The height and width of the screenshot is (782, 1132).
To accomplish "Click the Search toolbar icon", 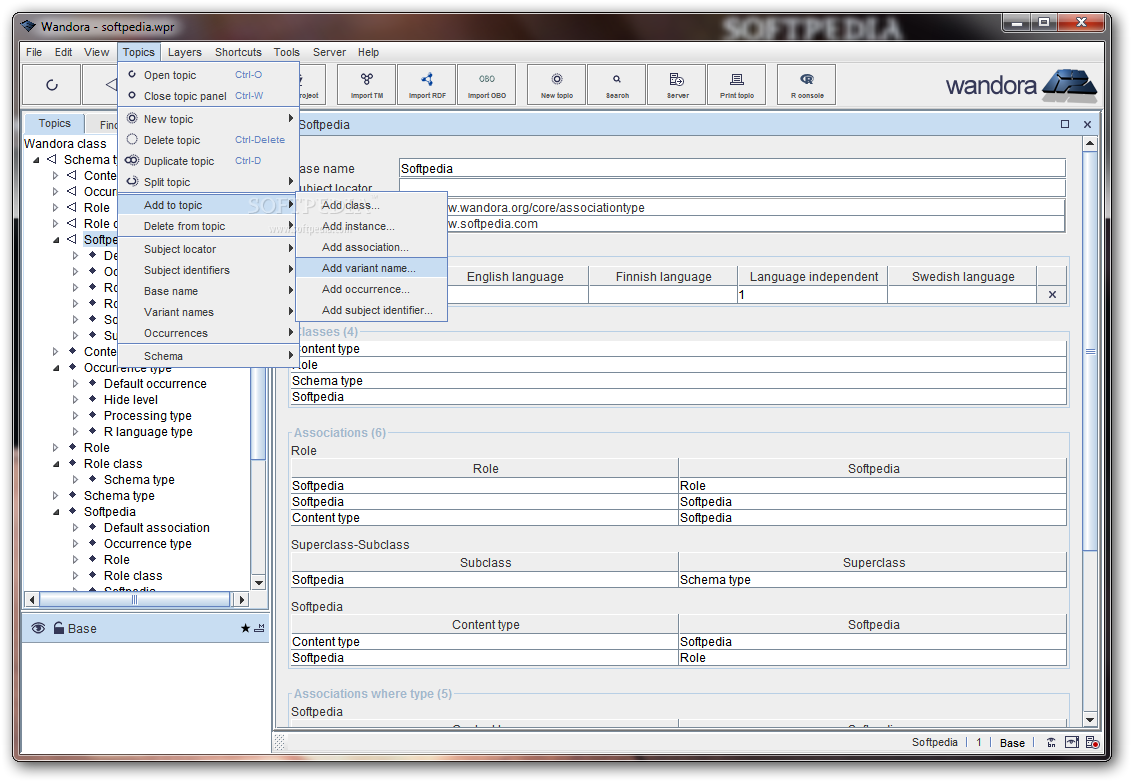I will pos(617,84).
